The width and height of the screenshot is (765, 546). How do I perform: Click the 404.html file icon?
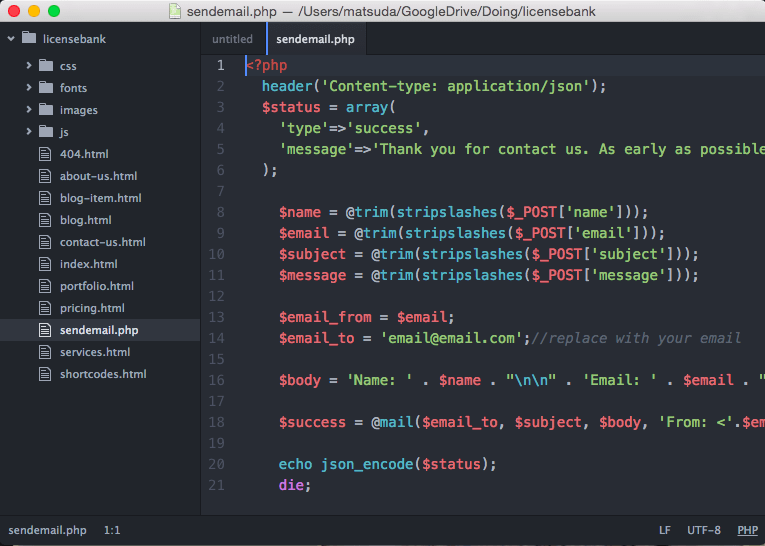(45, 154)
